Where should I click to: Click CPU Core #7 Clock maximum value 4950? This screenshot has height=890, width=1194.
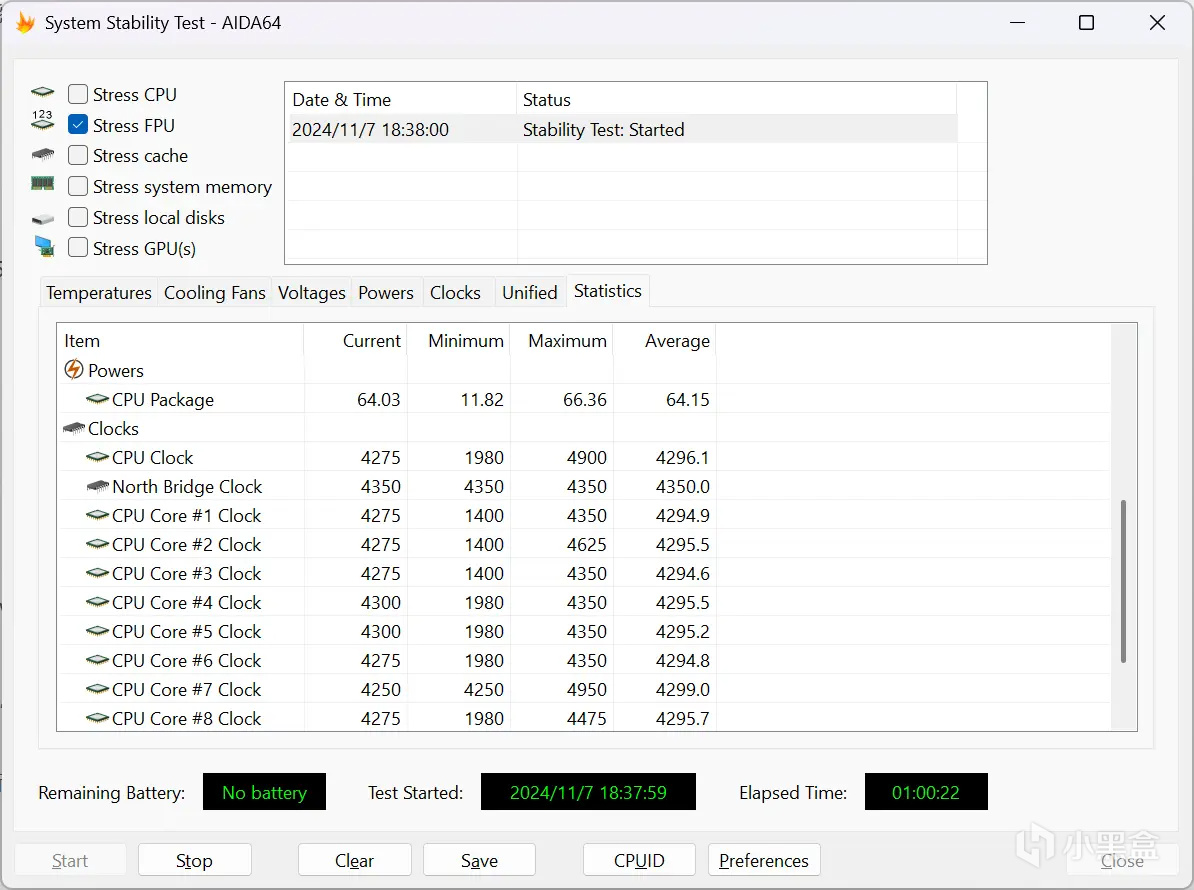tap(586, 689)
